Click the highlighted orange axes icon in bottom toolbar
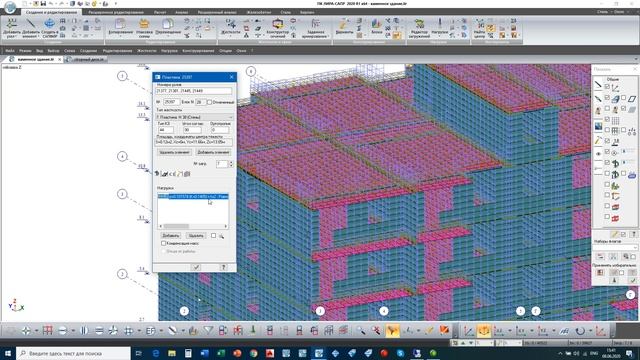Image resolution: width=640 pixels, height=360 pixels. coord(484,330)
